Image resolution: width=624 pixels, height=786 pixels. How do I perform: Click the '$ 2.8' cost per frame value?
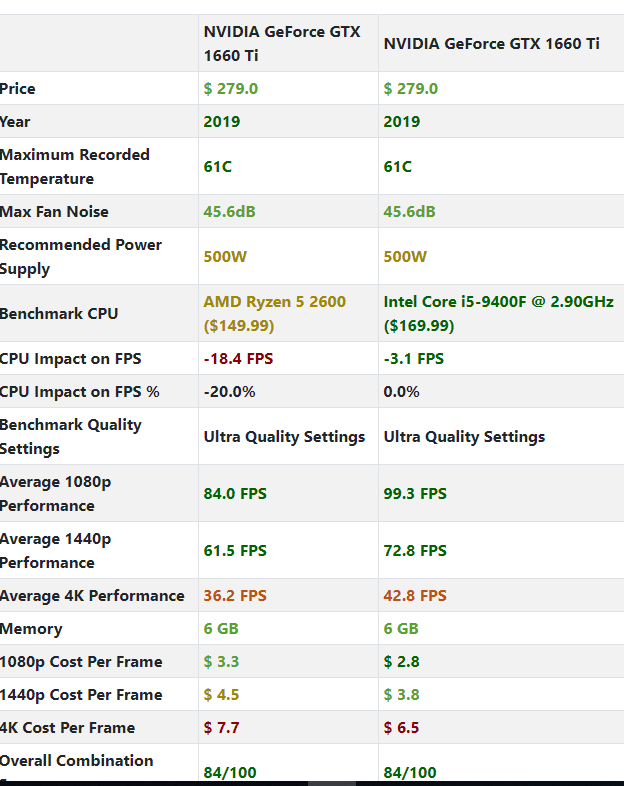point(401,662)
